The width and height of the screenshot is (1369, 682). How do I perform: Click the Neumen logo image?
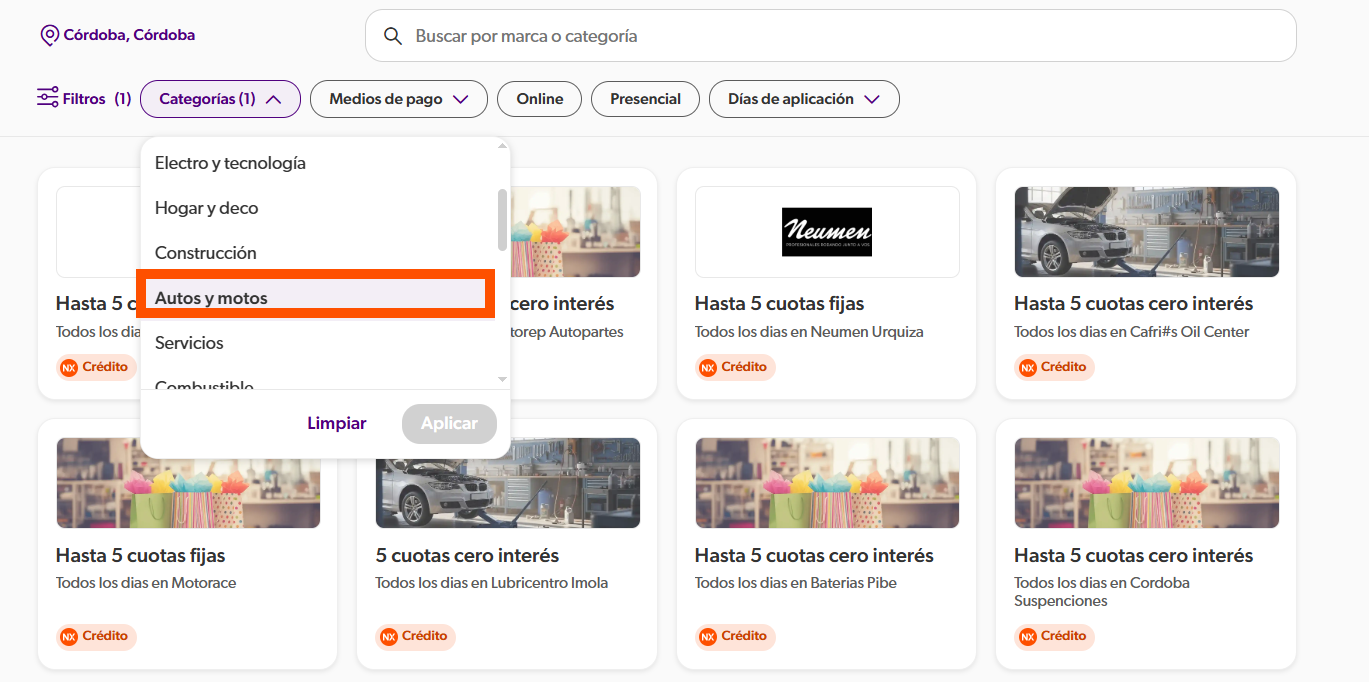point(827,232)
